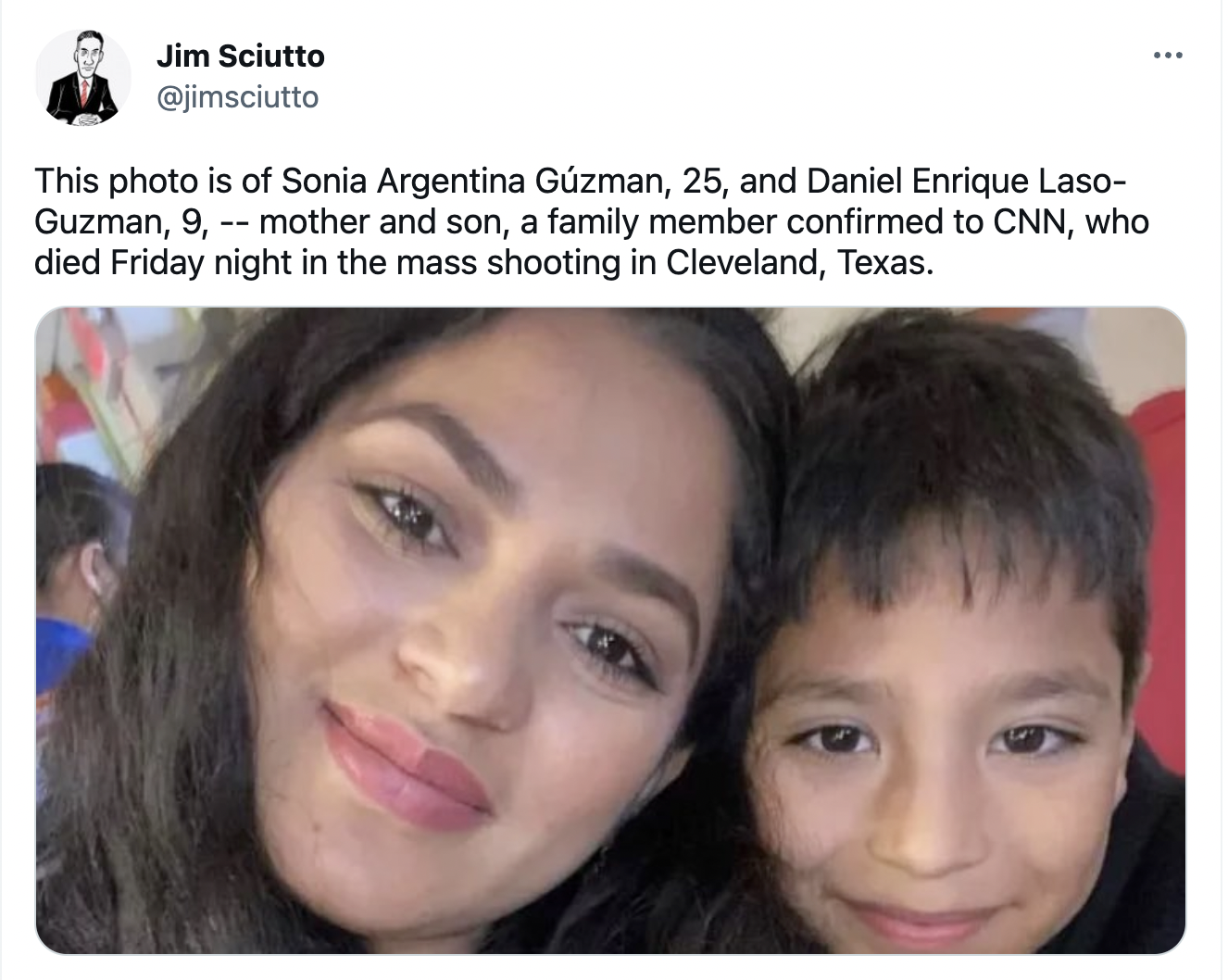
Task: Click the tweet text to open thread
Action: [592, 222]
